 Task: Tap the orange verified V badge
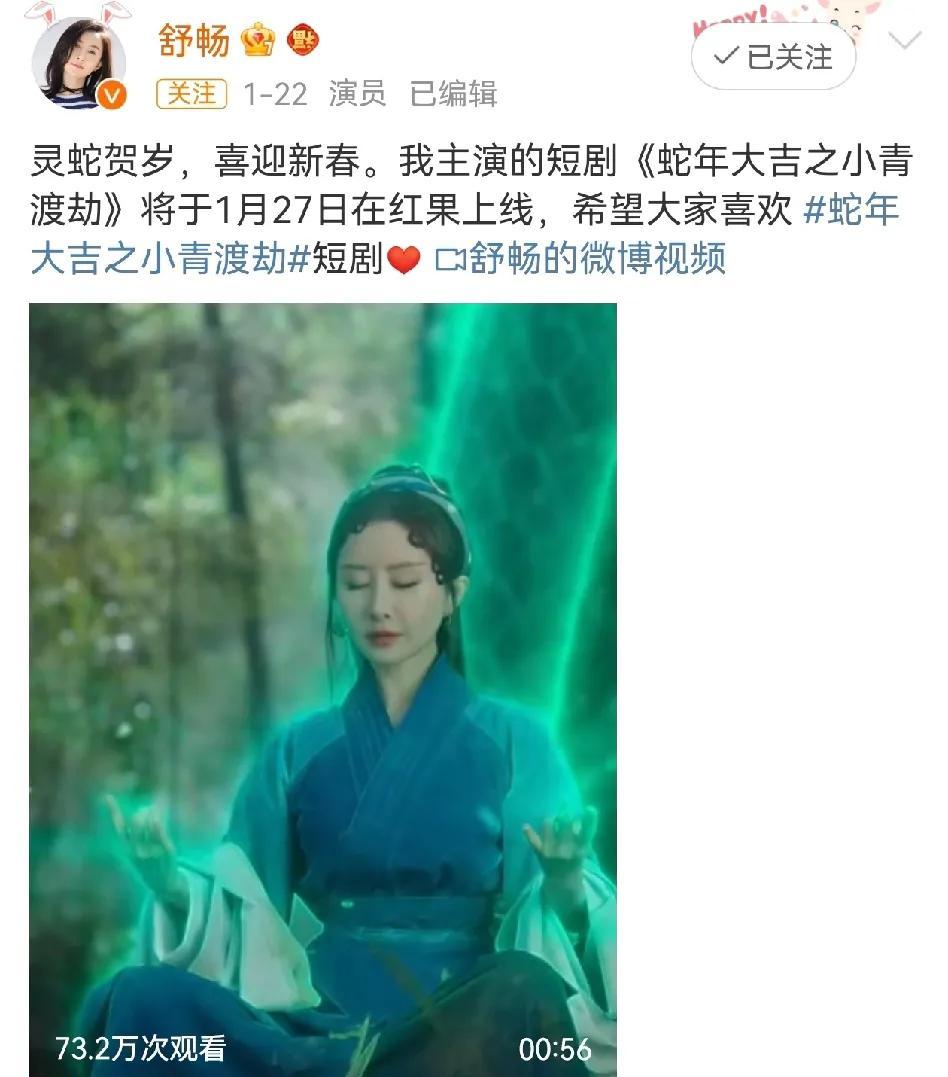click(112, 95)
